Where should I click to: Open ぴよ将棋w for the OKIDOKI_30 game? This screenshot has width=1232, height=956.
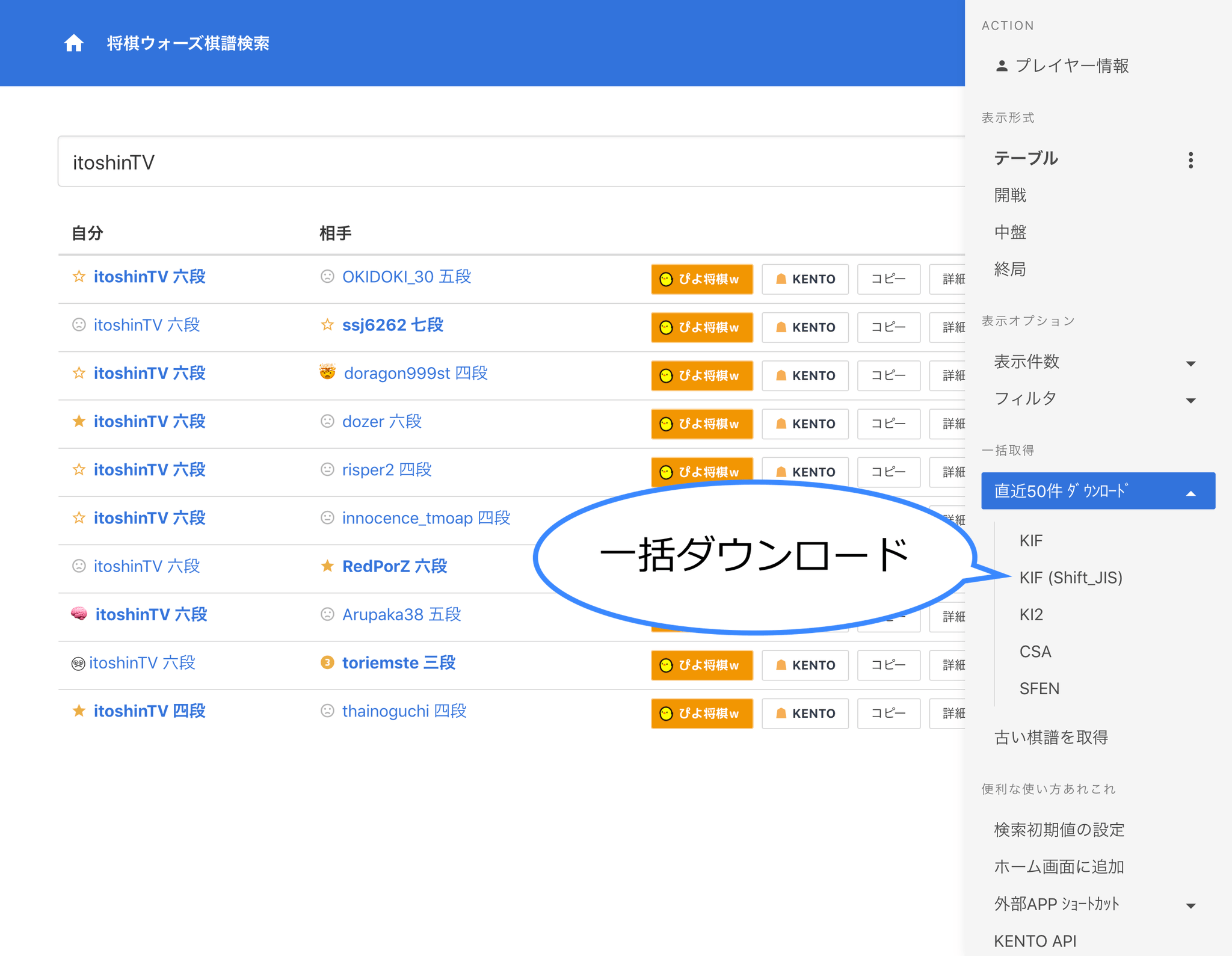pyautogui.click(x=701, y=279)
